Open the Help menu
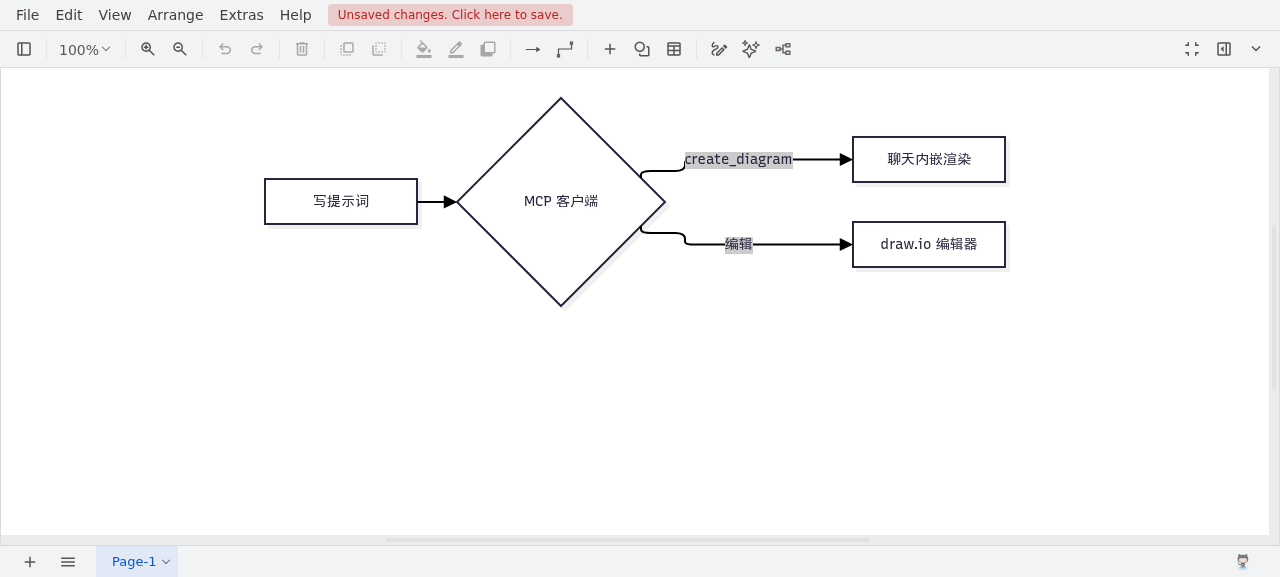Screen dimensions: 1280x577 tap(296, 15)
